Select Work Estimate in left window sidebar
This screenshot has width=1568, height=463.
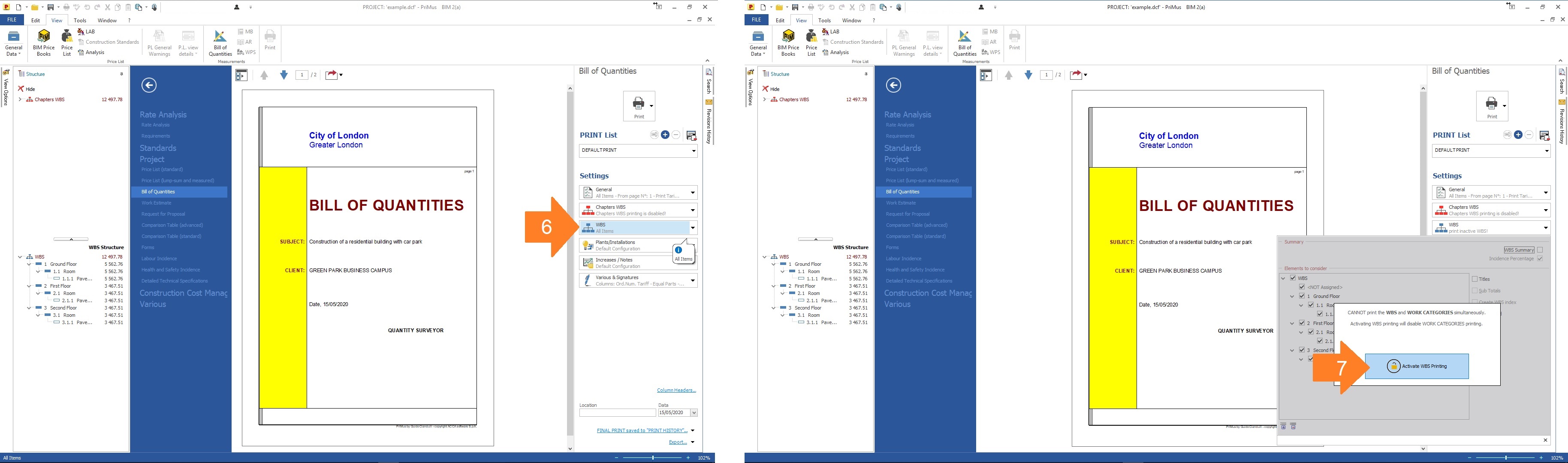[x=157, y=203]
